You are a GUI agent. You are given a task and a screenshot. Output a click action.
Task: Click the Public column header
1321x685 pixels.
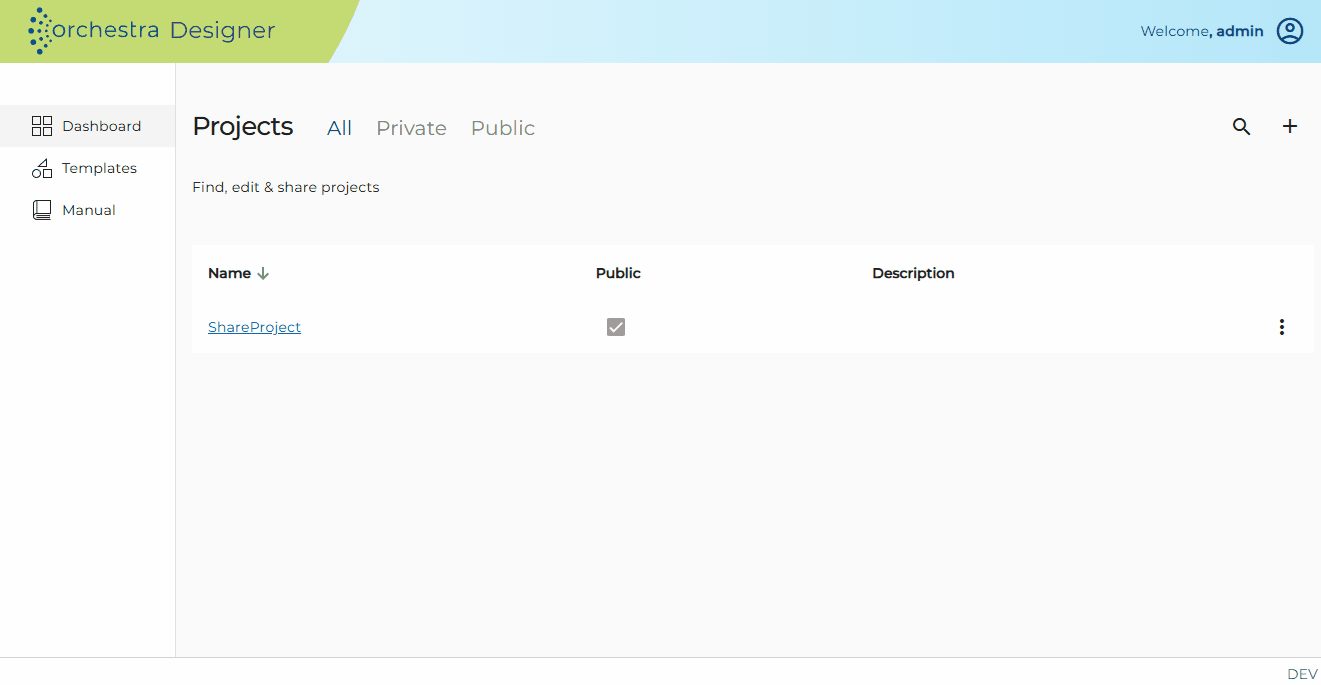click(x=618, y=273)
